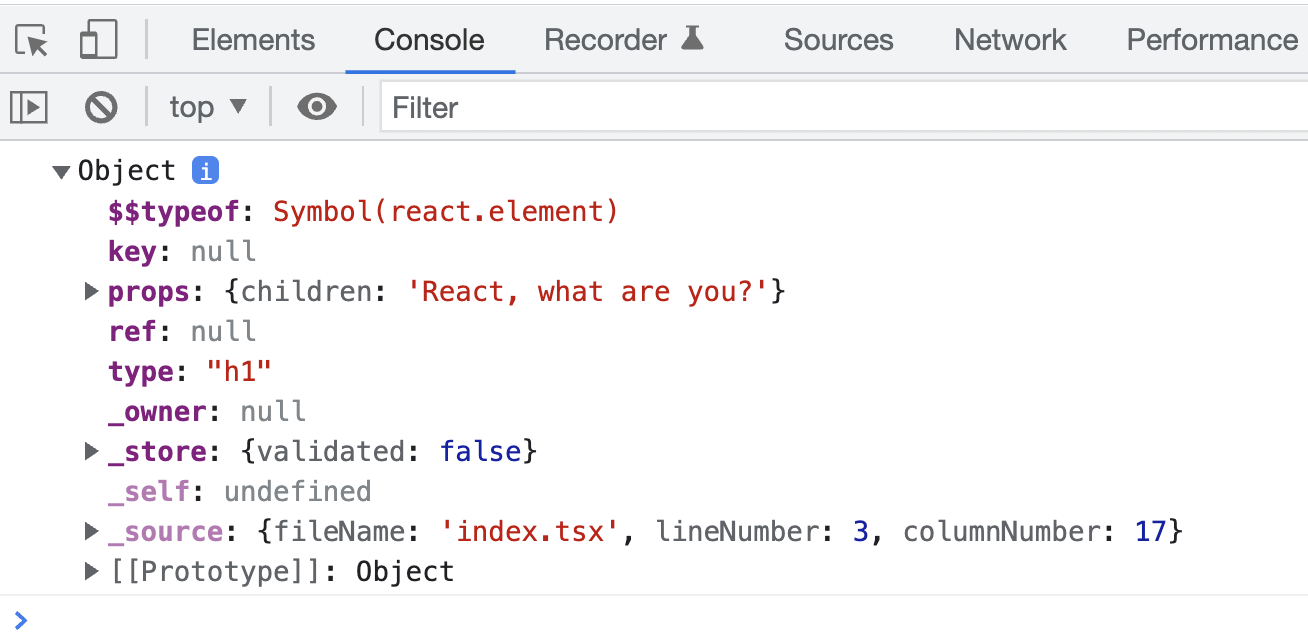Switch to the Elements tab
Screen dimensions: 1308x644
coord(253,40)
